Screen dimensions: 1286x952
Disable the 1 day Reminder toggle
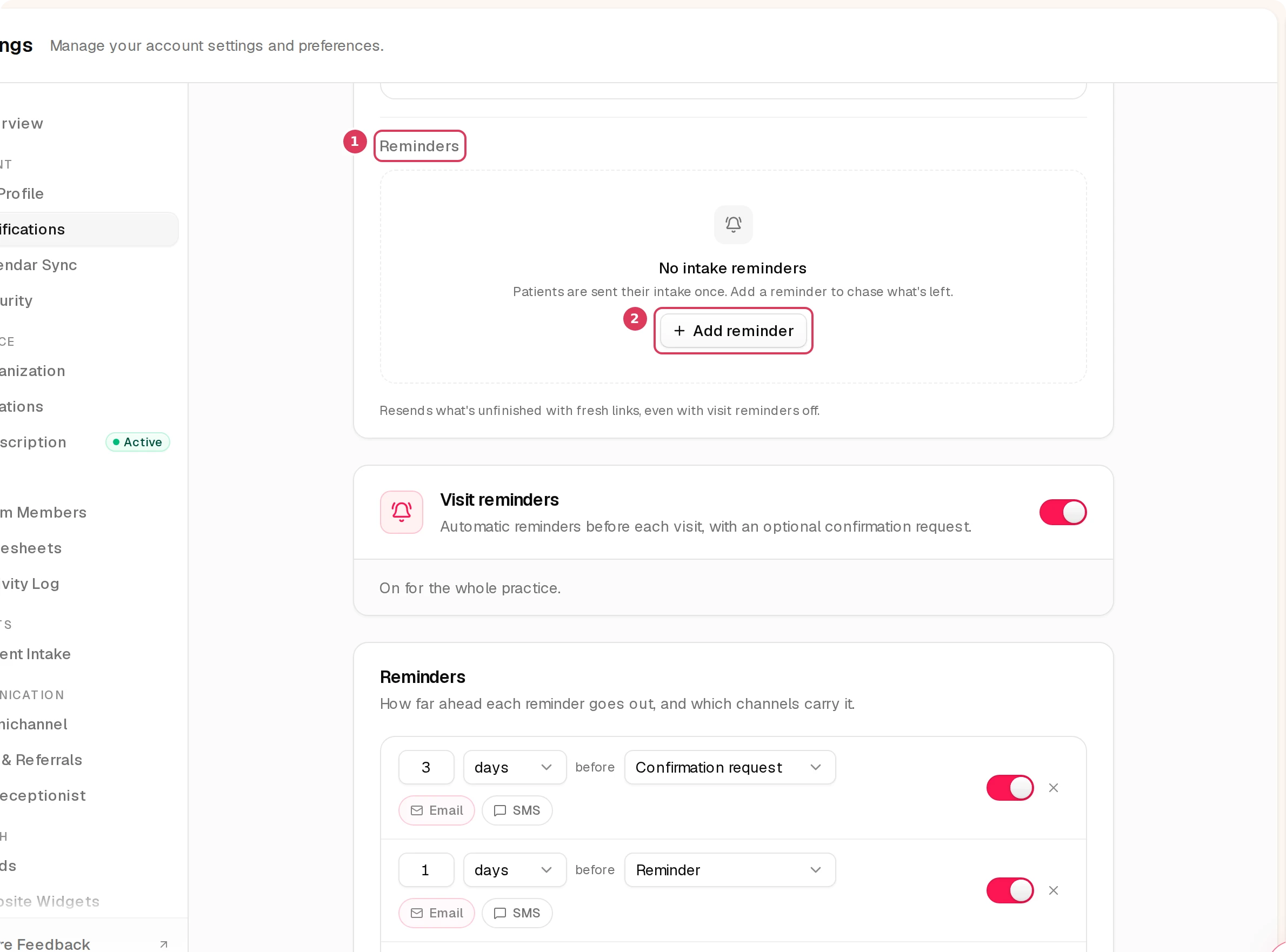[x=1009, y=890]
